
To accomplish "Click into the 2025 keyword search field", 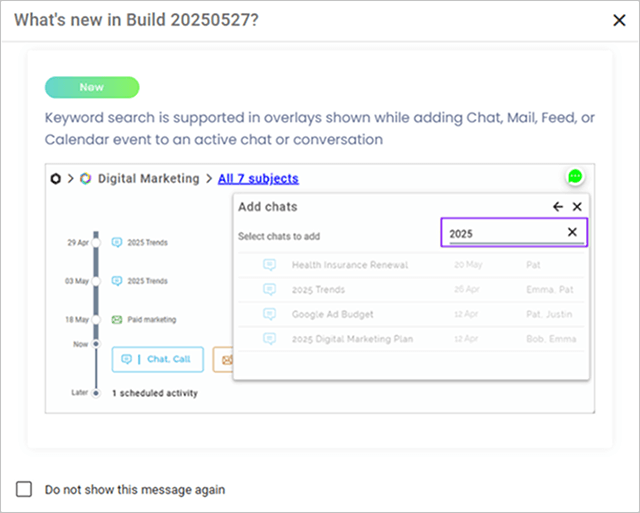I will tap(508, 233).
